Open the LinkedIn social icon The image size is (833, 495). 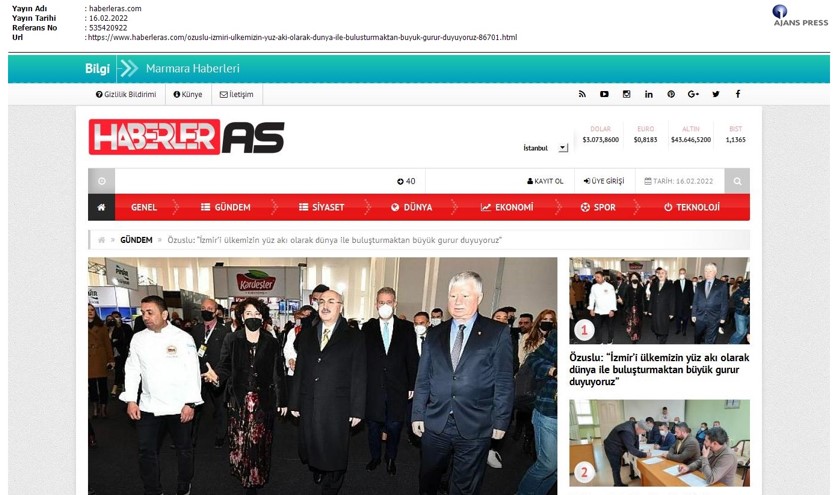649,94
